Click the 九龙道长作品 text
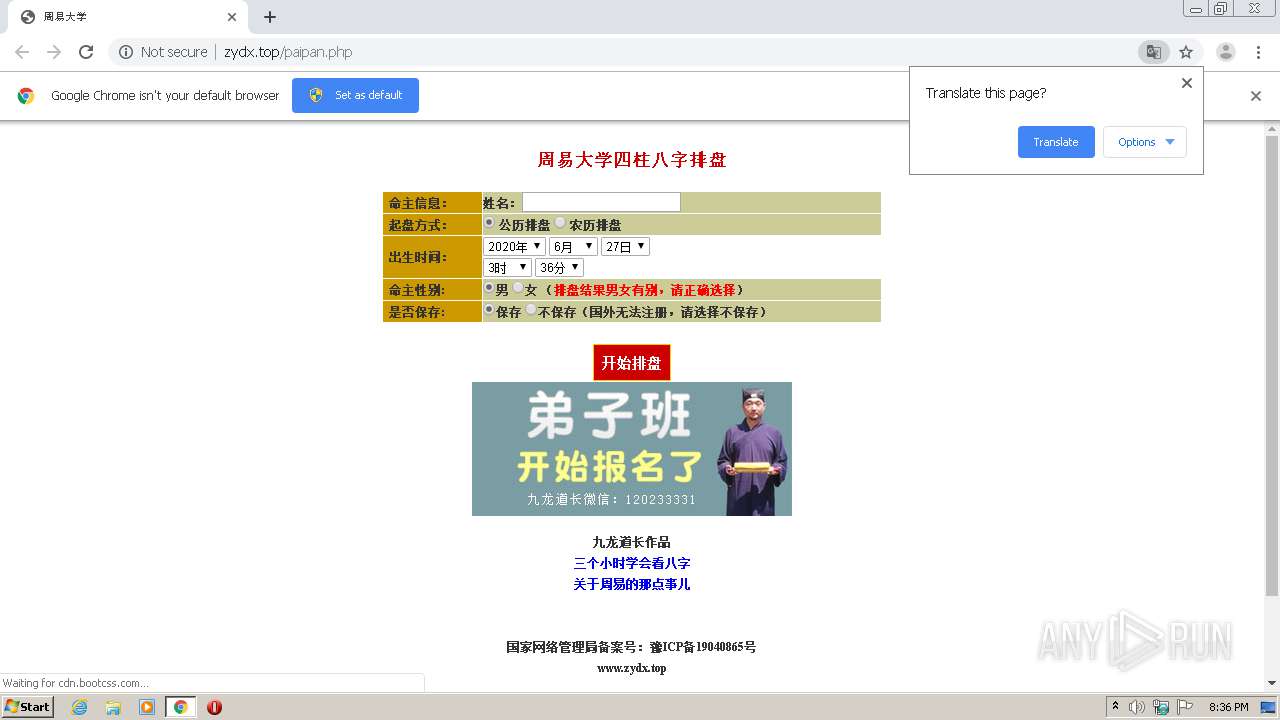 632,542
